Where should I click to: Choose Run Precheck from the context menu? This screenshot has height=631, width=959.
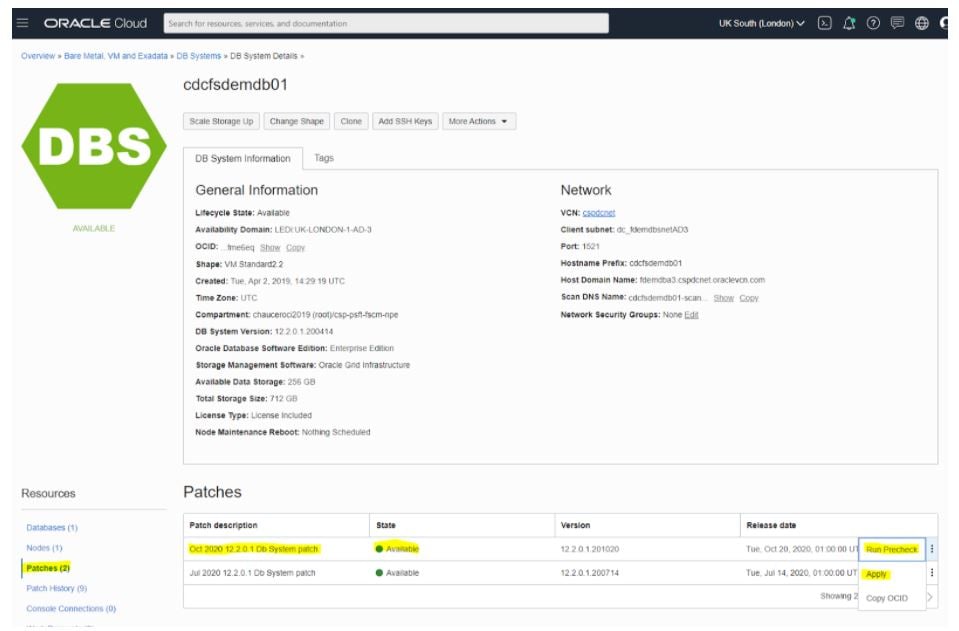tap(892, 549)
